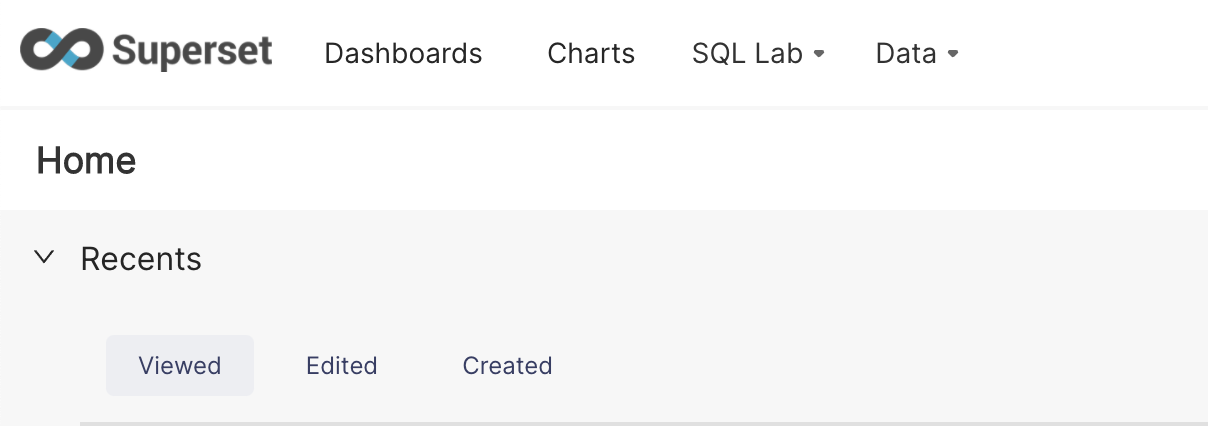Click the caret arrow beside Data
Screen dimensions: 1208x426
coord(953,54)
